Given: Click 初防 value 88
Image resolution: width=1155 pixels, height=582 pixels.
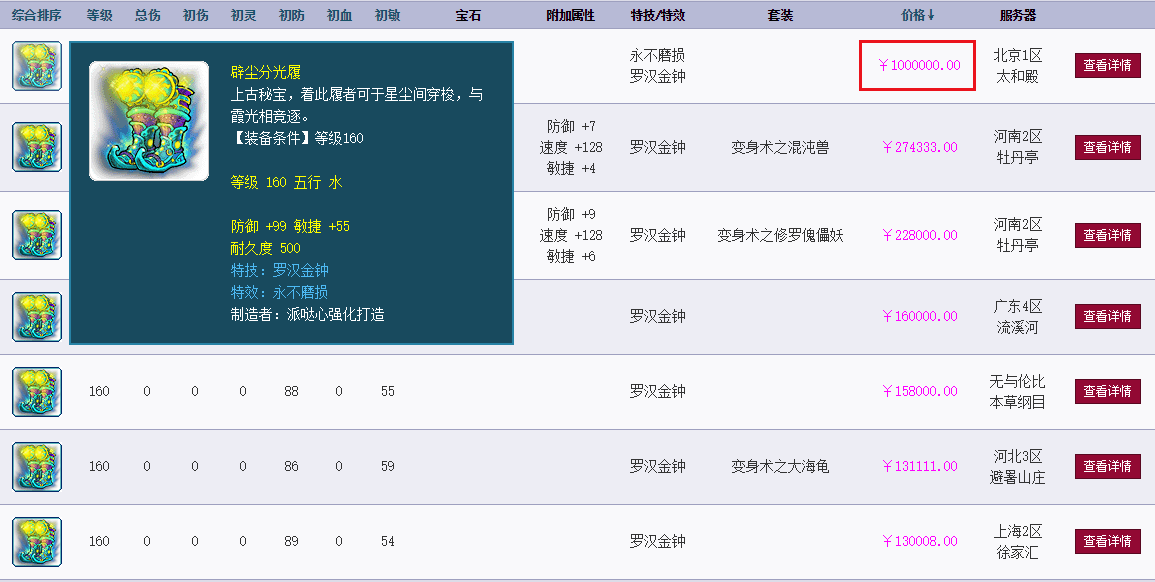Looking at the screenshot, I should point(292,391).
